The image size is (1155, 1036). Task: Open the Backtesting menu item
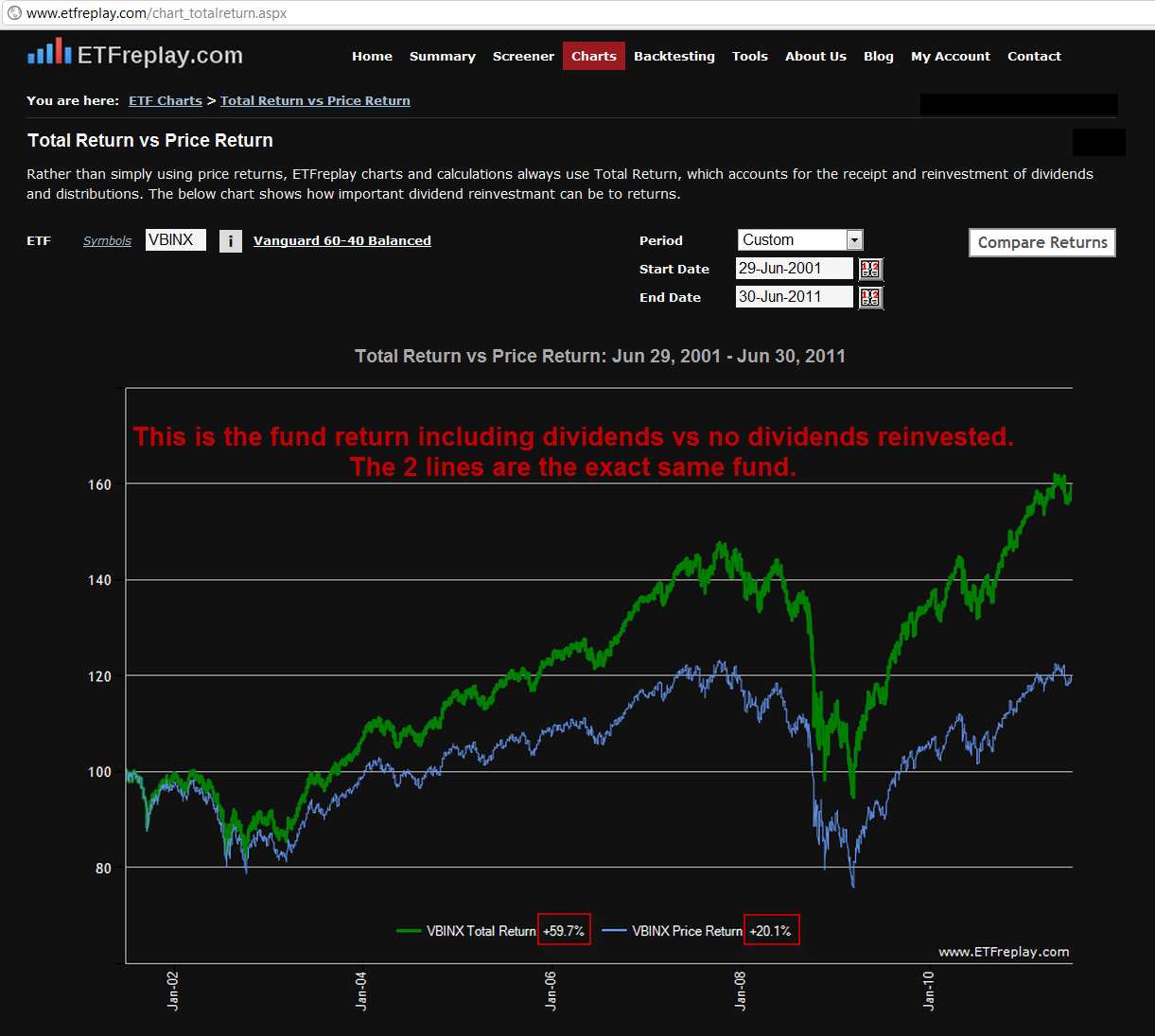point(674,56)
